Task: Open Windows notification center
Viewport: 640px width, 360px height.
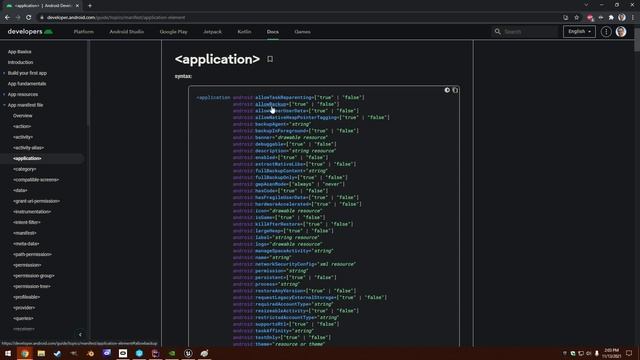Action: click(x=629, y=353)
